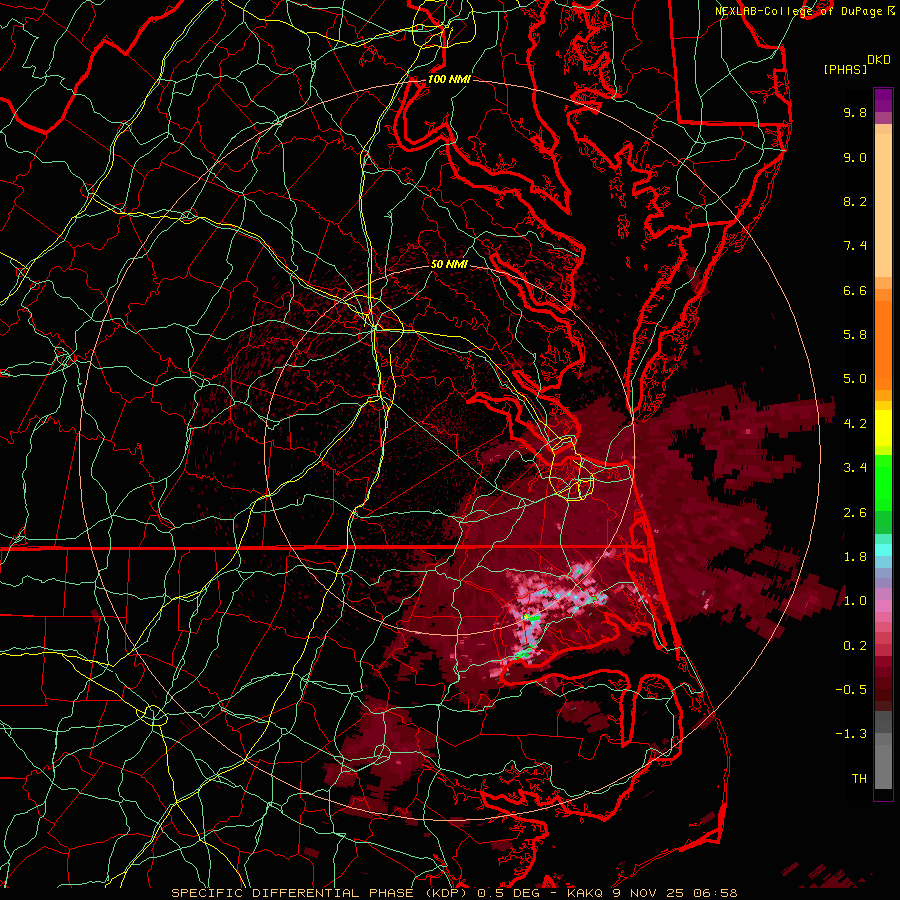The height and width of the screenshot is (900, 900).
Task: Click the -1.3 legend value
Action: click(x=851, y=734)
